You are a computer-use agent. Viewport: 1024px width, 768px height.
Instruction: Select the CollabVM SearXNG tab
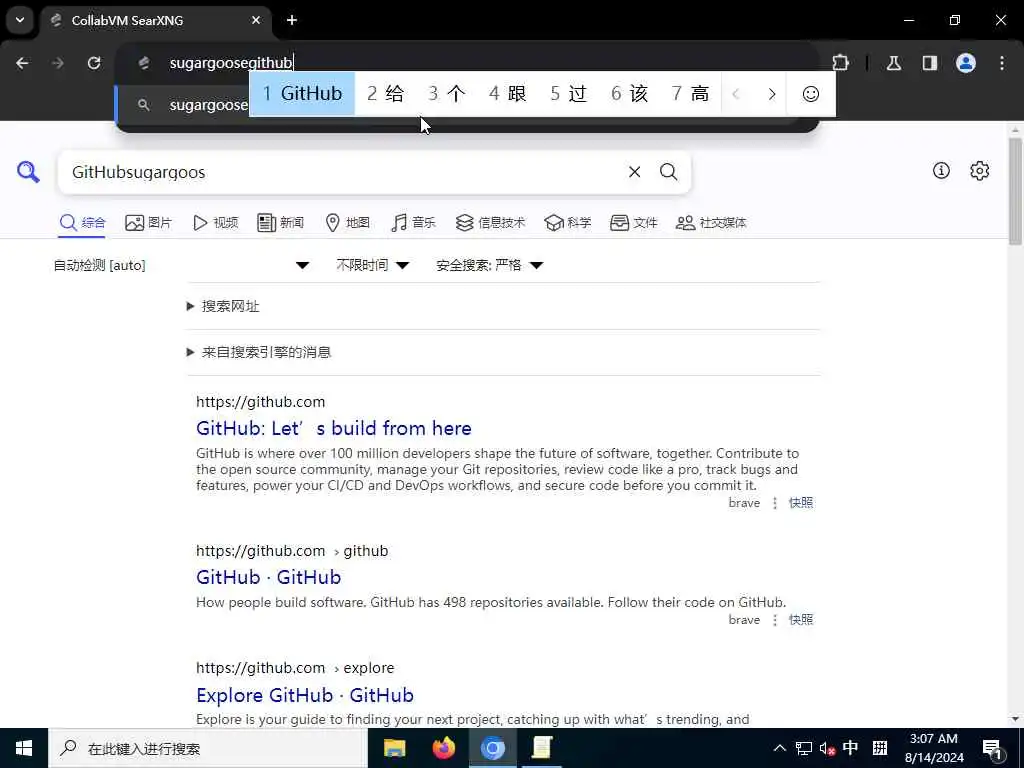click(155, 20)
